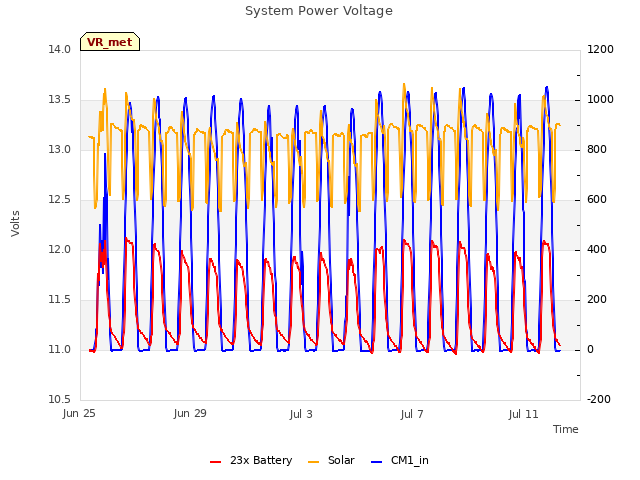Viewport: 640px width, 480px height.
Task: Click the Jun 25 date tick label
Action: click(x=79, y=413)
